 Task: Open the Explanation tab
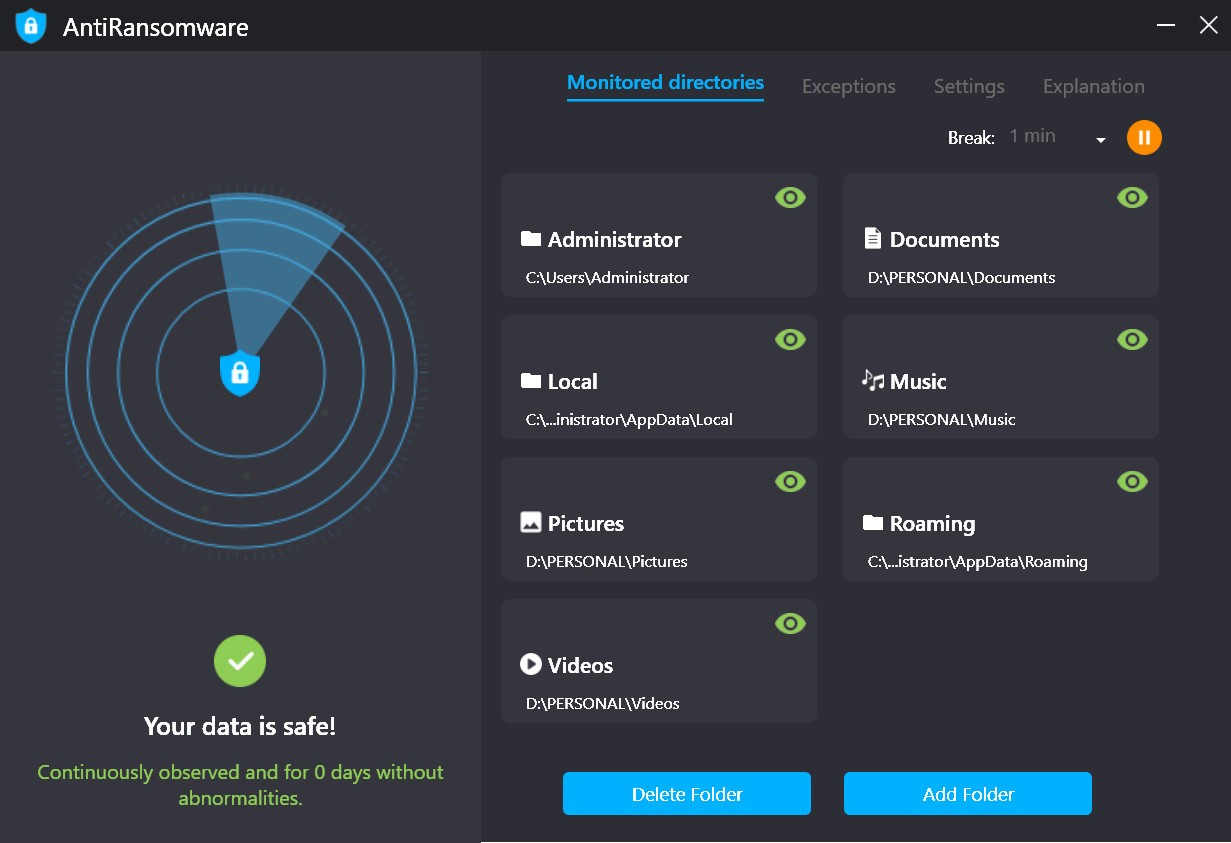point(1093,87)
